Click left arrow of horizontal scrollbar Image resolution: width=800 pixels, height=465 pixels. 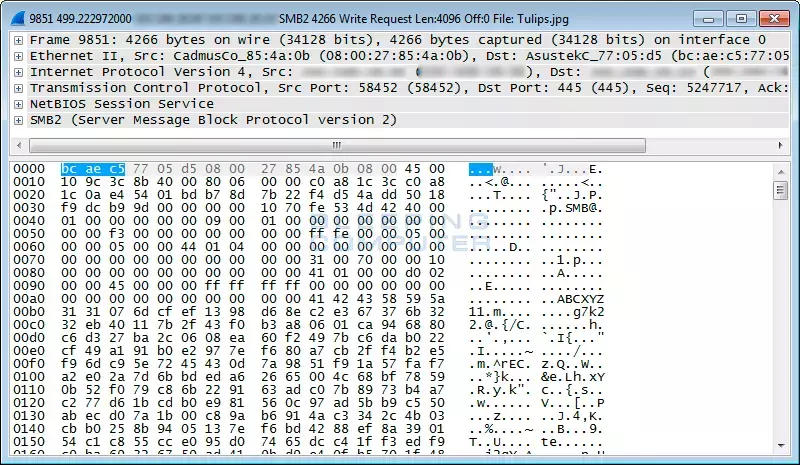point(19,145)
